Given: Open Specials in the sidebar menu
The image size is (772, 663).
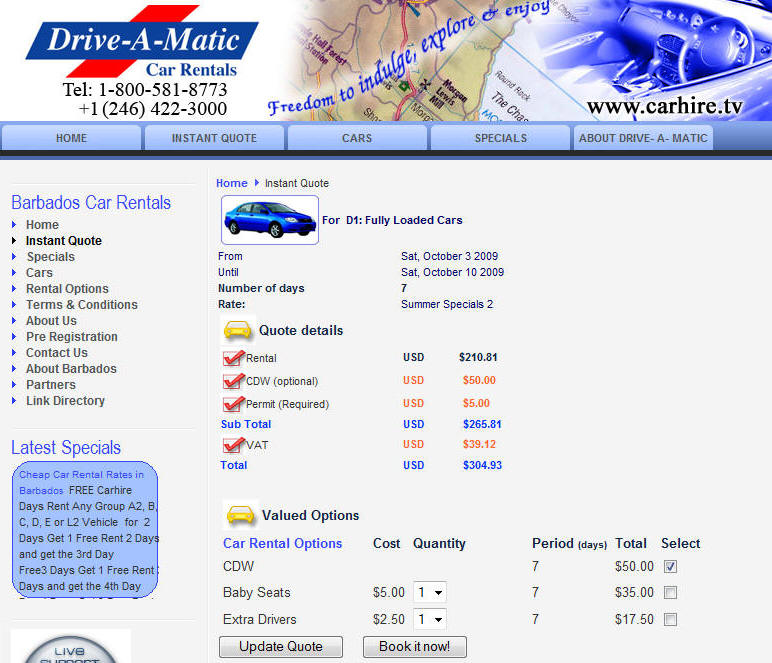Looking at the screenshot, I should (51, 256).
